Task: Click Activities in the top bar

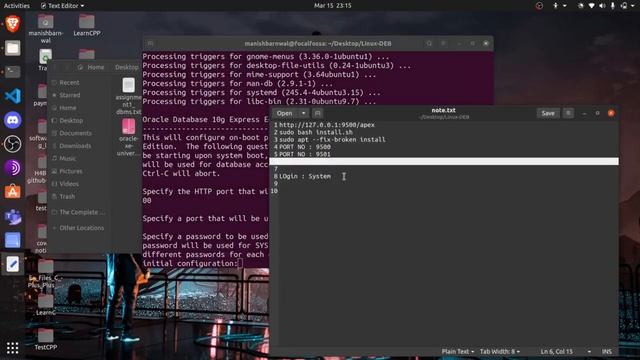Action: coord(17,6)
